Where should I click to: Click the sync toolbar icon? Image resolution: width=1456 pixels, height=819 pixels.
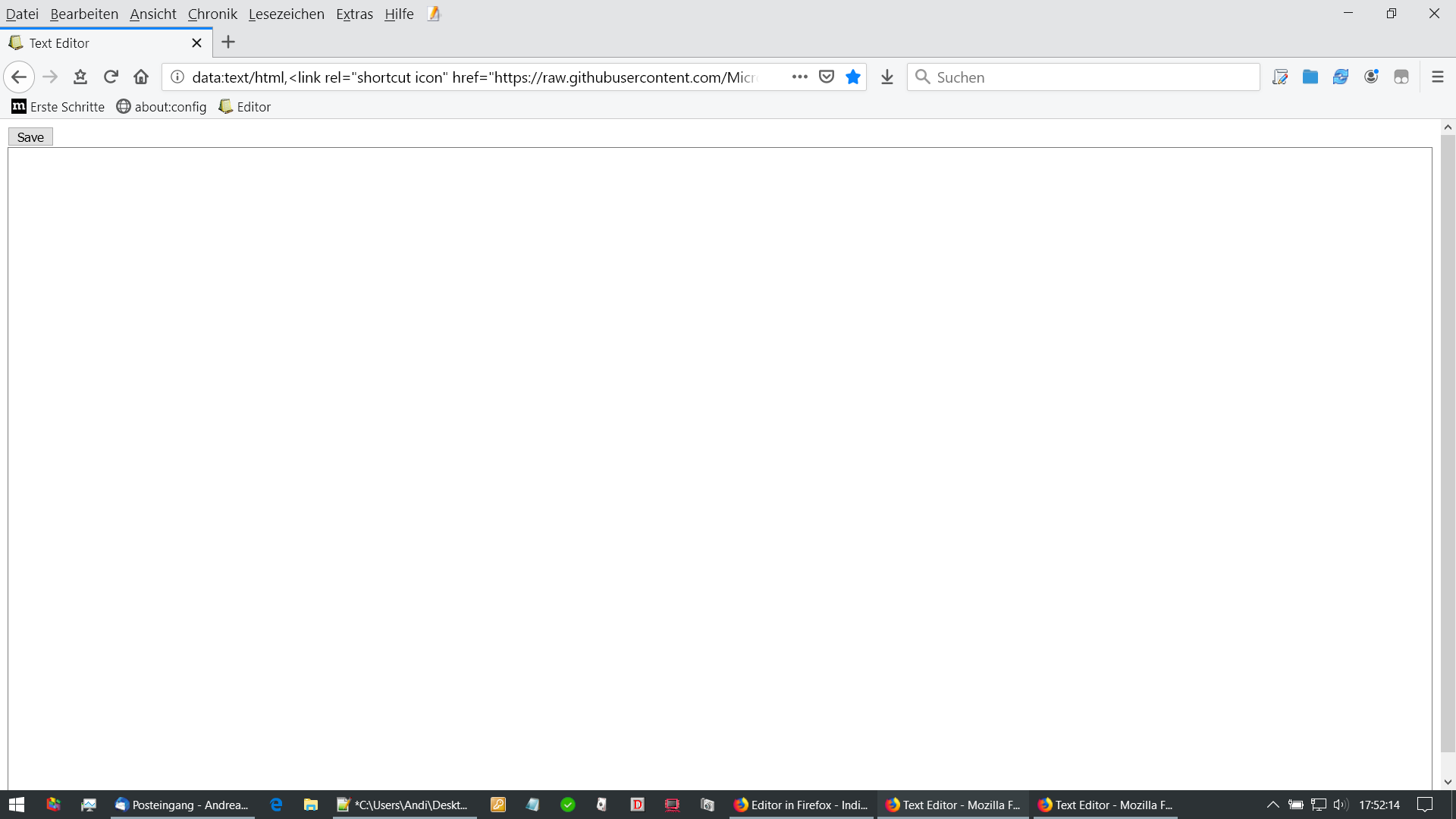[x=1341, y=77]
